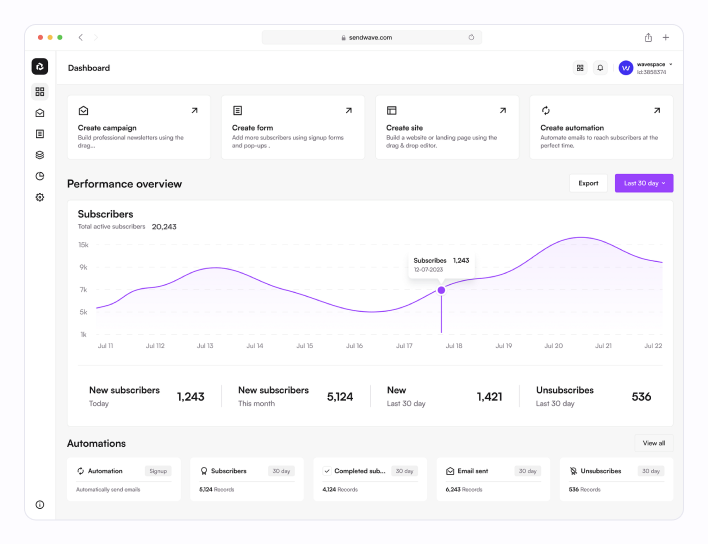Click the total active subscribers value 20,243
The image size is (708, 544).
point(164,227)
